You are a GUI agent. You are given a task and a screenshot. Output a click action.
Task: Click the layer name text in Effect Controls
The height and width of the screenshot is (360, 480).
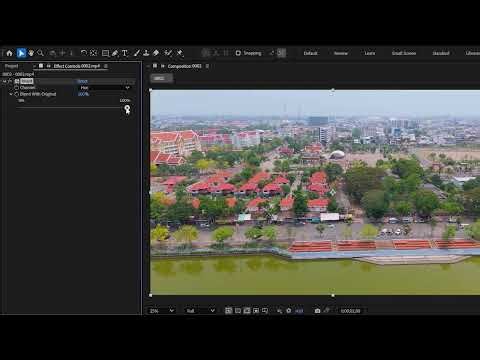[x=18, y=74]
